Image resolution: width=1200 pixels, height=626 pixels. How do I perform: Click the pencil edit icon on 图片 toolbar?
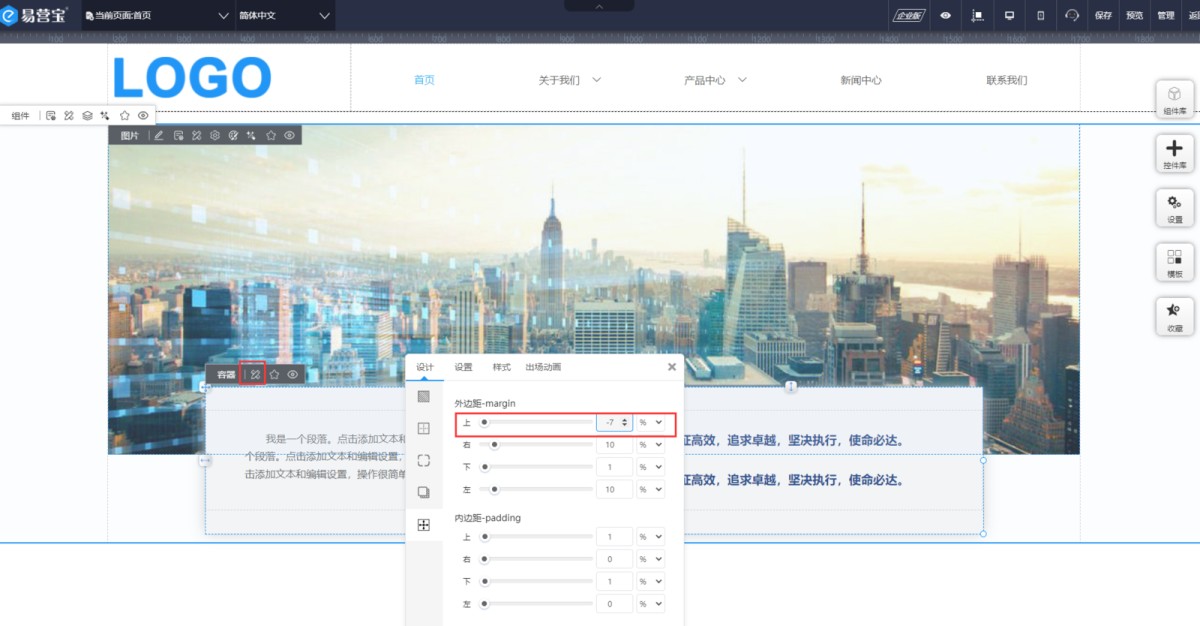pos(158,135)
